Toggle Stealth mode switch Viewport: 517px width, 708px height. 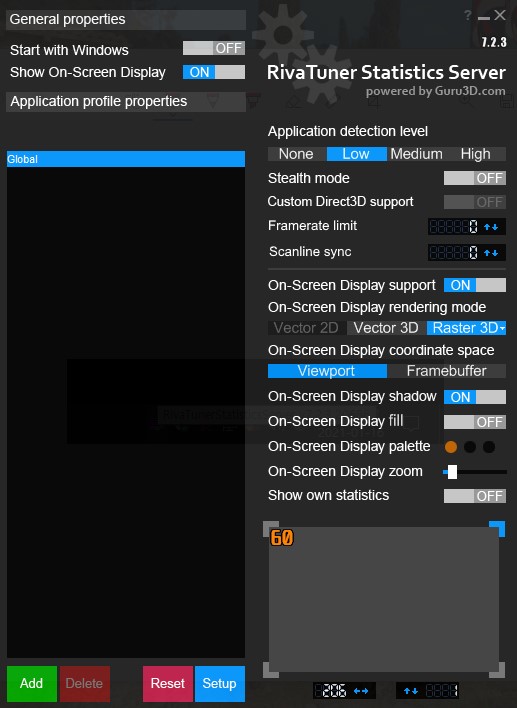(x=475, y=178)
